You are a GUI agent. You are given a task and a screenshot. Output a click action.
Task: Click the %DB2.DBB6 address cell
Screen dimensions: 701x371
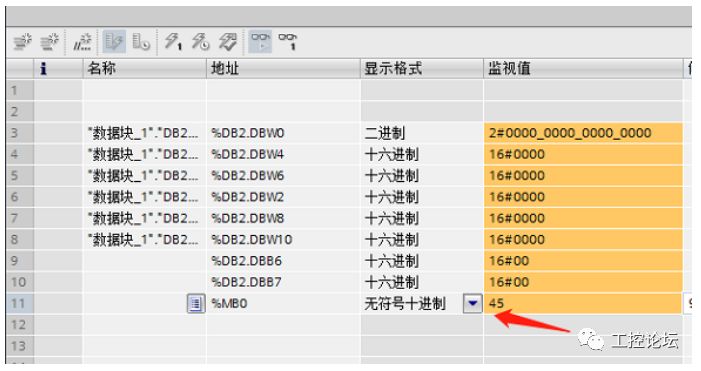pos(283,261)
